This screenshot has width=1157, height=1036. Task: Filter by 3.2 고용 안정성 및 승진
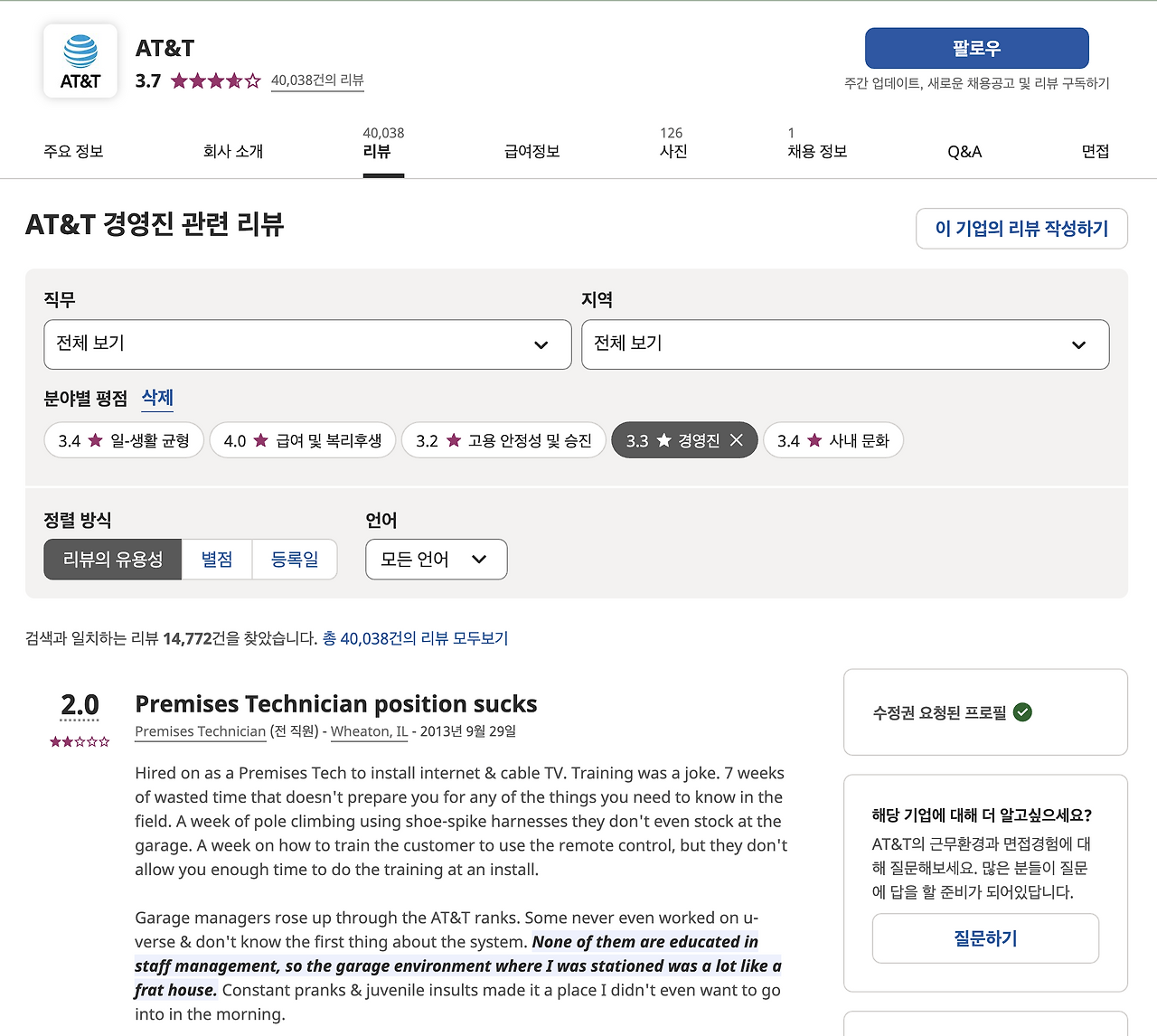[503, 440]
